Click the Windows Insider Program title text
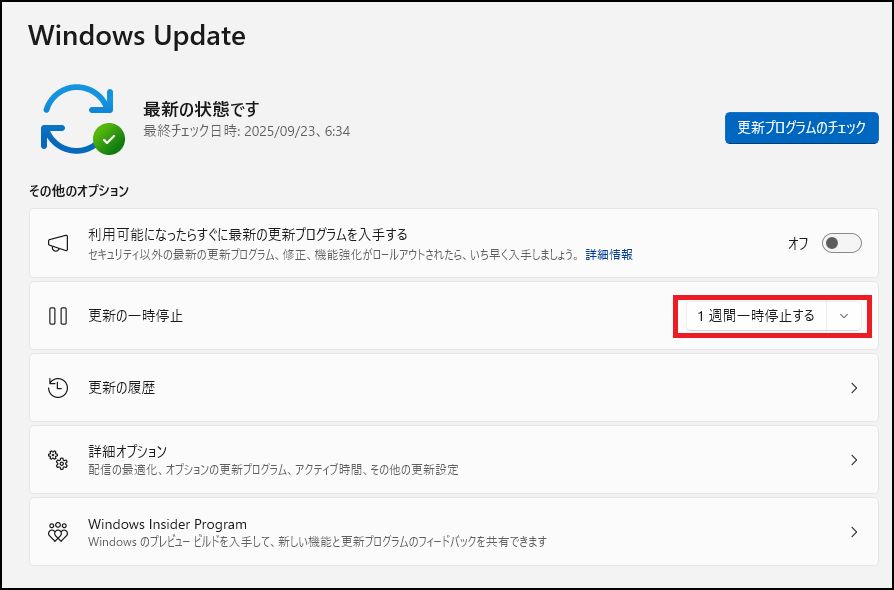 (168, 524)
